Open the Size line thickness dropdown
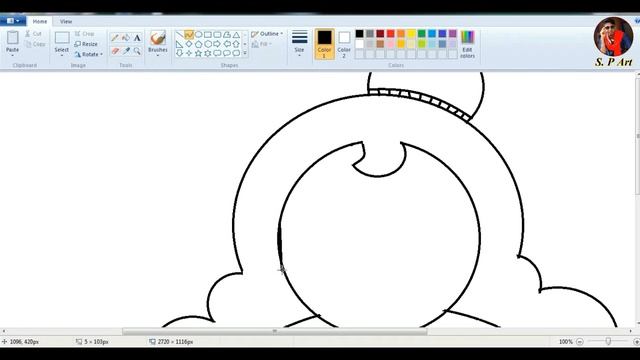Image resolution: width=640 pixels, height=360 pixels. [x=300, y=44]
